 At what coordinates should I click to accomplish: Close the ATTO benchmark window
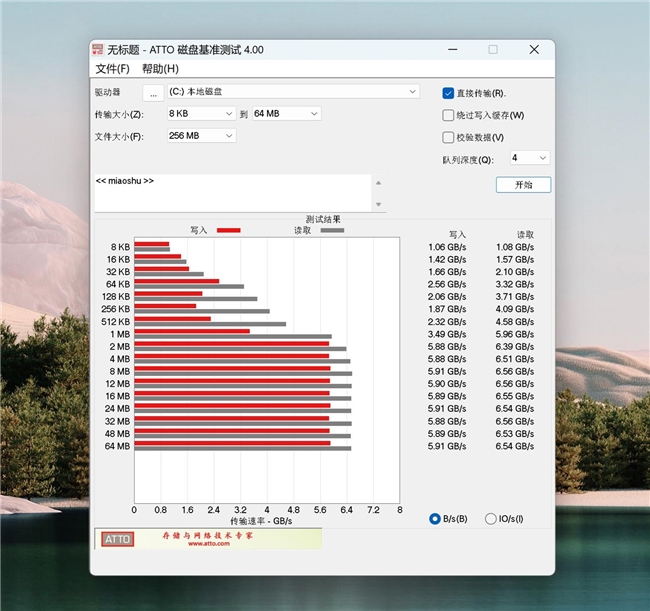534,50
